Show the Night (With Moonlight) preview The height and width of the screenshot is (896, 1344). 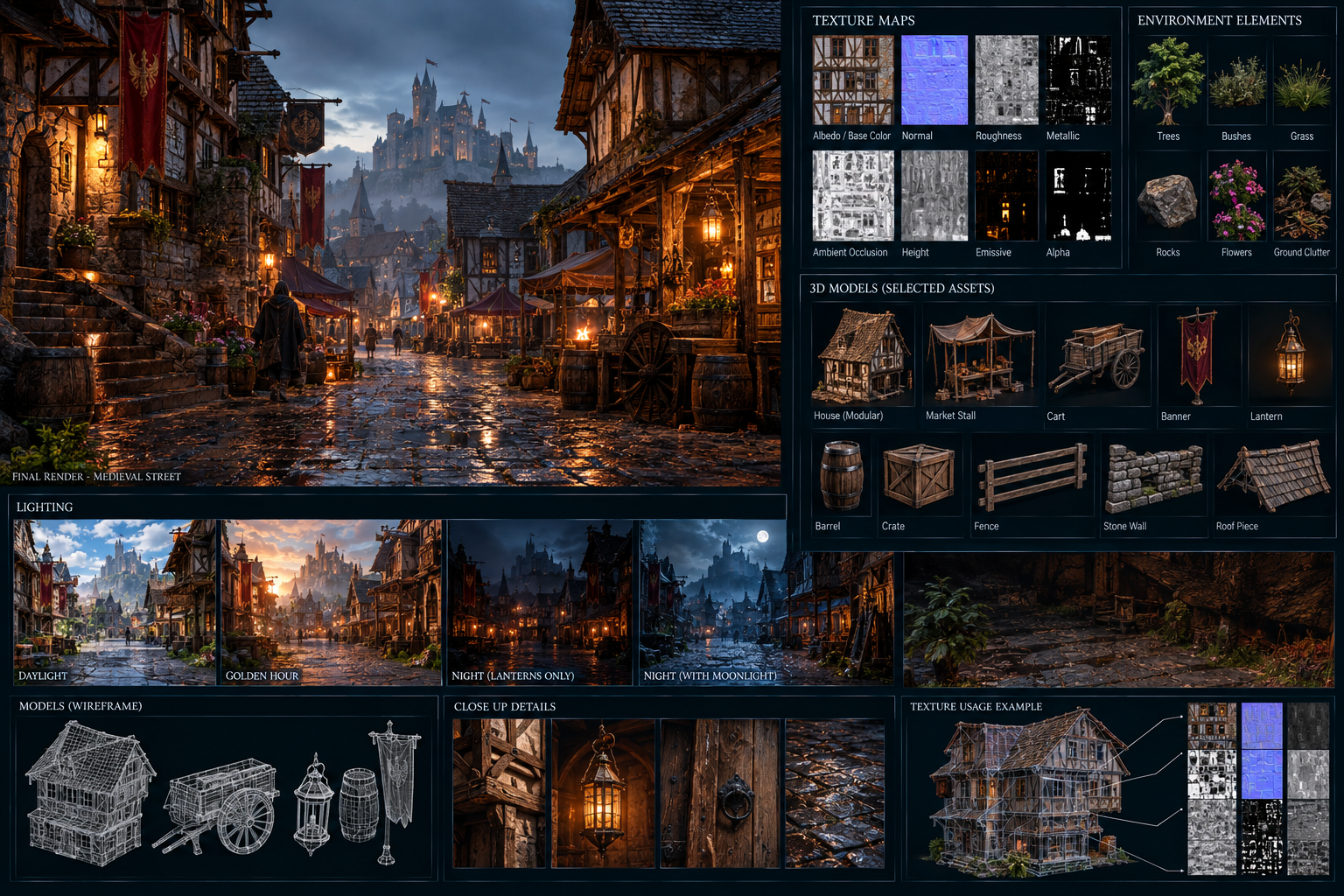[x=766, y=602]
